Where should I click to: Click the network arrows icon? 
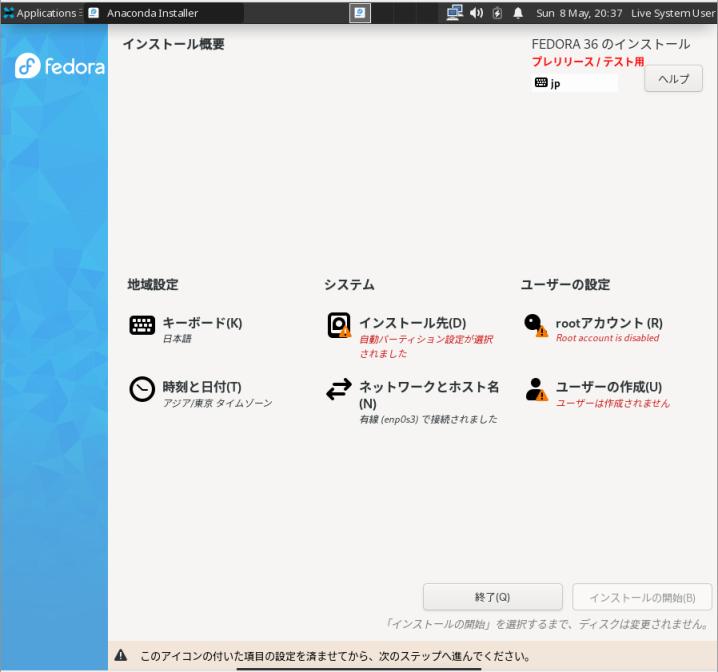pyautogui.click(x=339, y=389)
